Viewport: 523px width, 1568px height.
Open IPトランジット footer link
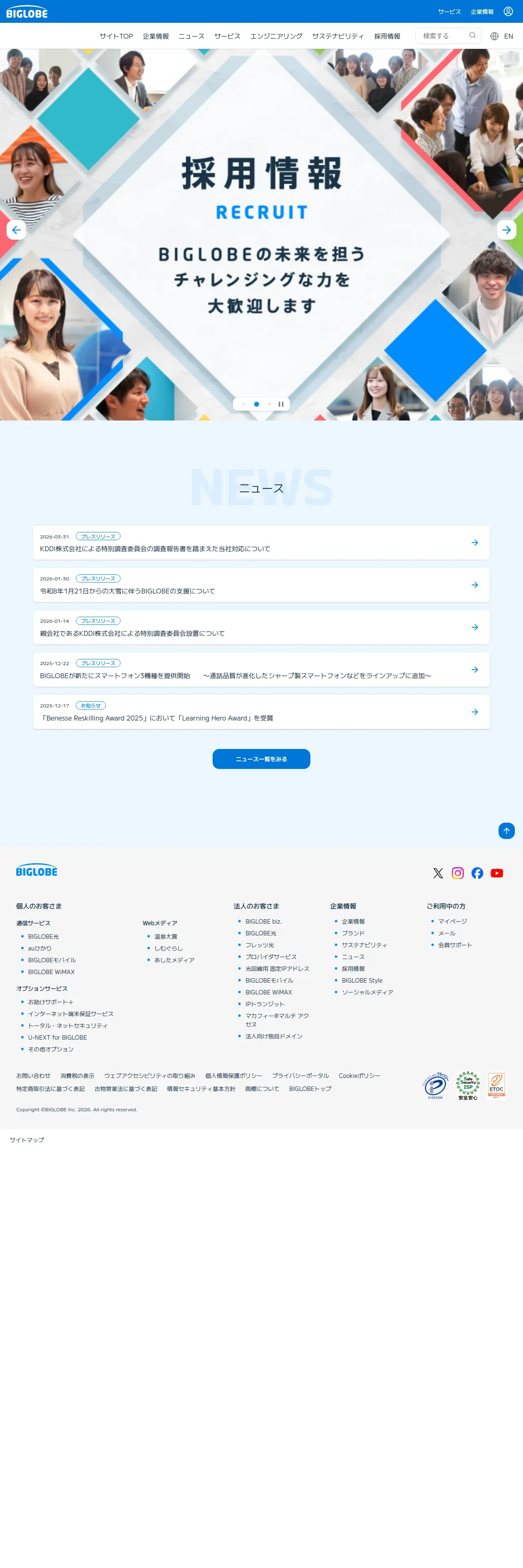click(x=265, y=1004)
